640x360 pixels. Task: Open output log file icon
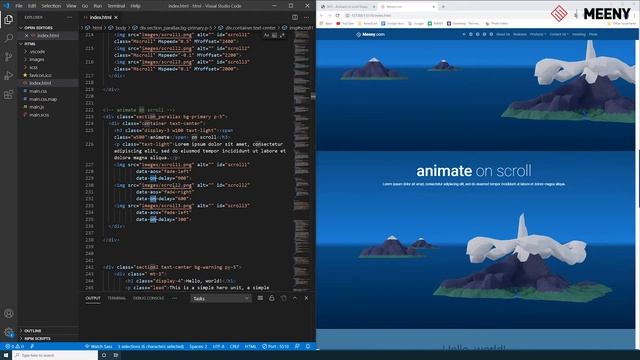click(x=284, y=298)
